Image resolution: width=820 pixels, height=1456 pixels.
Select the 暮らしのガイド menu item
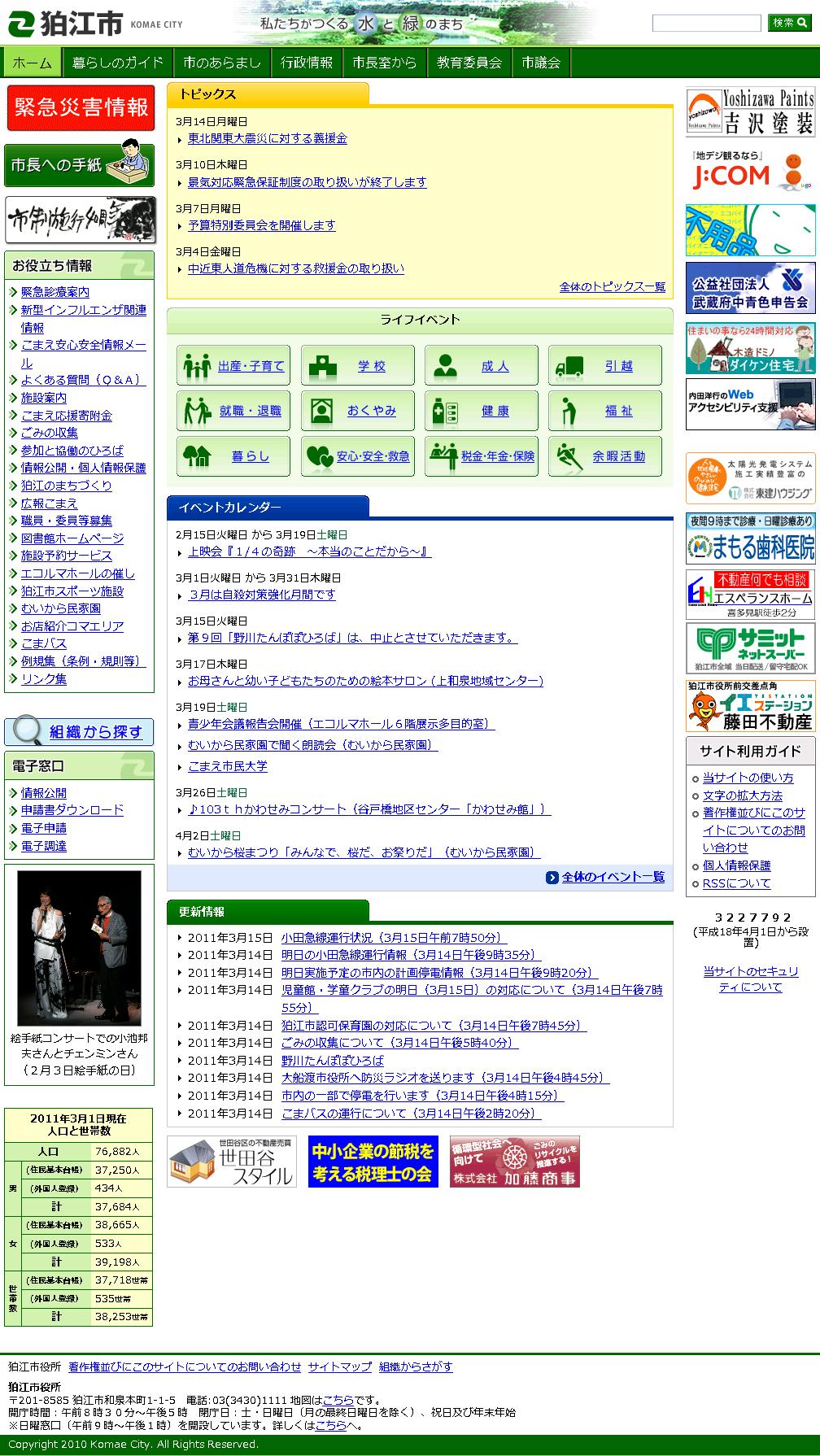coord(118,63)
